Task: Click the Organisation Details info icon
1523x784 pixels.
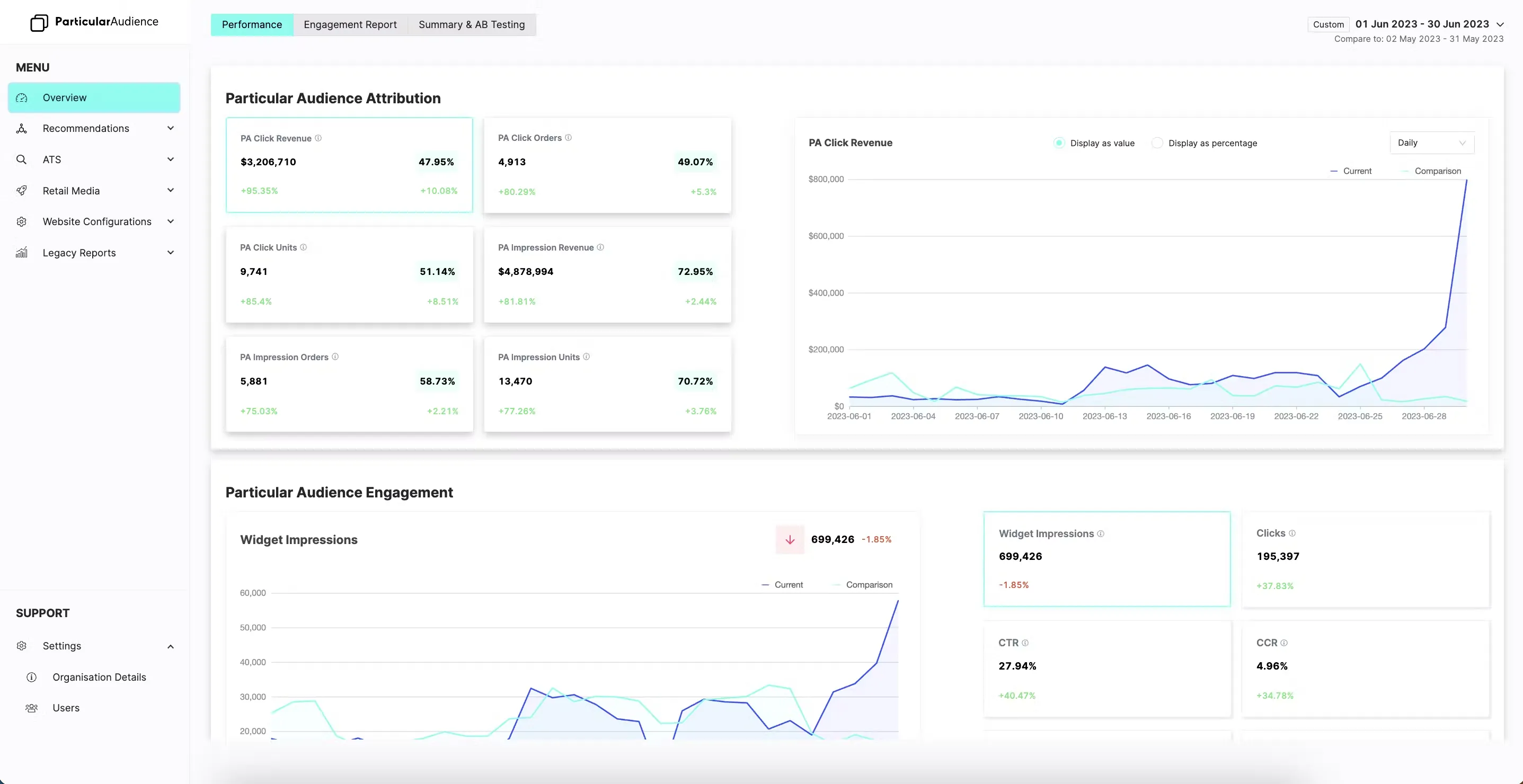Action: pos(31,677)
